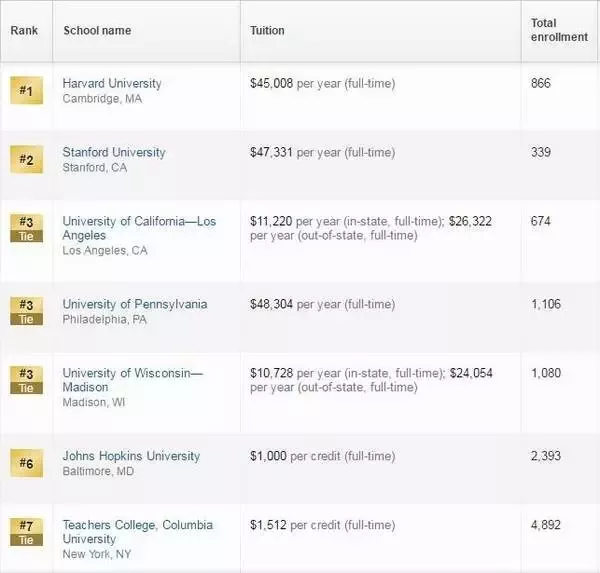Click the #2 gold rank badge

pyautogui.click(x=26, y=159)
